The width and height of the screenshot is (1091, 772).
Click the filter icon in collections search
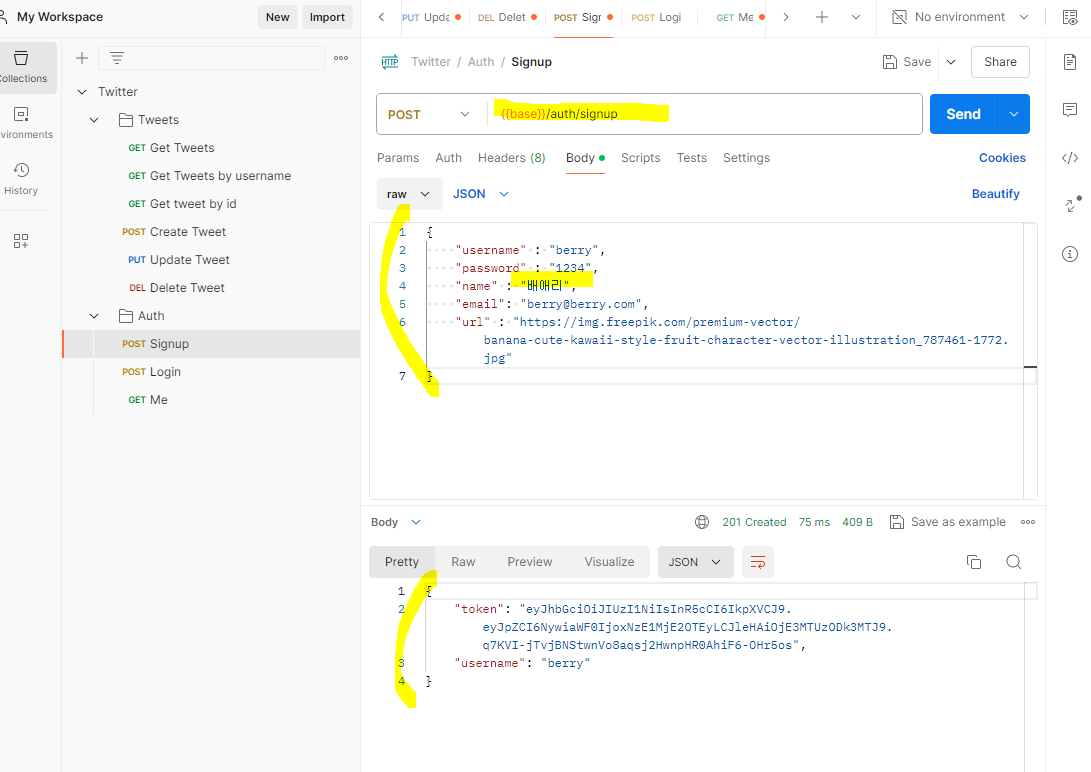[x=117, y=58]
